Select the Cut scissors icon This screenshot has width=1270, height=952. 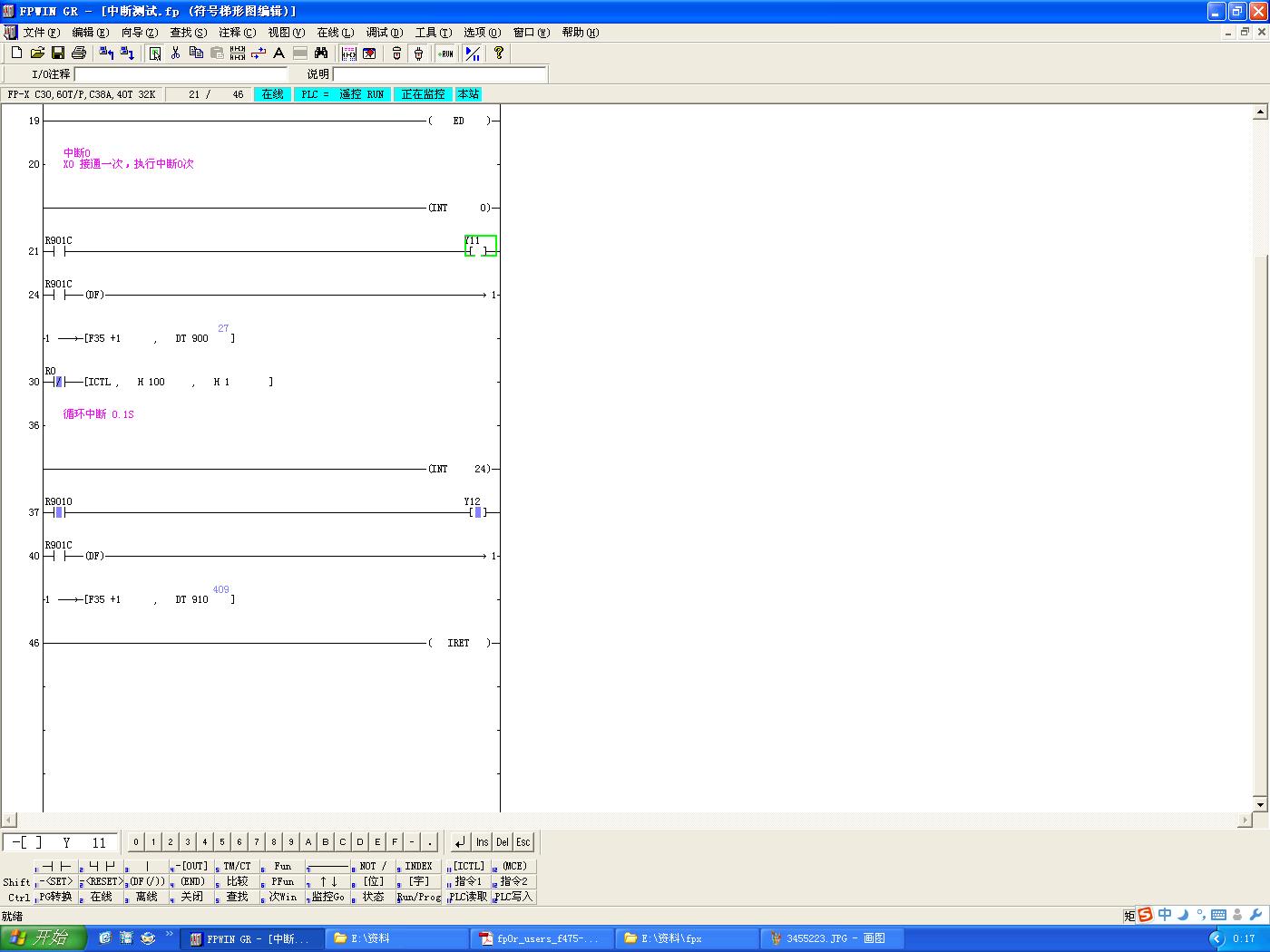175,53
